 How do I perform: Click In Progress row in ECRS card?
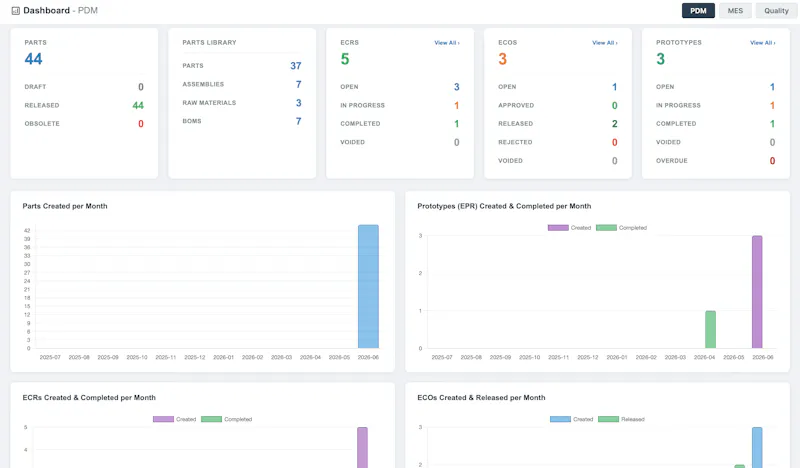400,105
